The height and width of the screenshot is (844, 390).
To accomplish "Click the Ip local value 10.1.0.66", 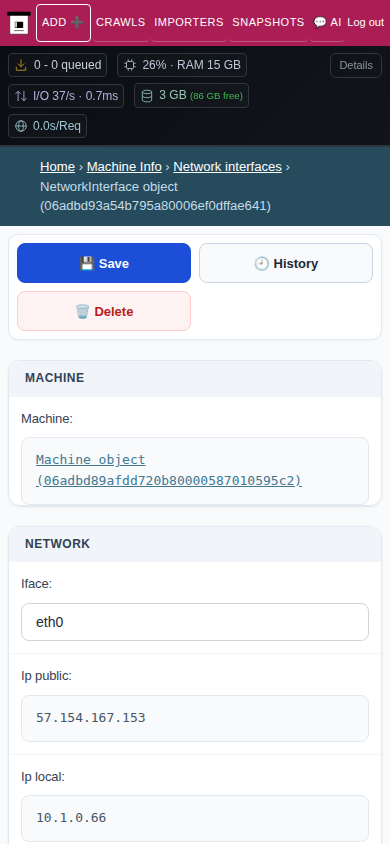I will [71, 818].
